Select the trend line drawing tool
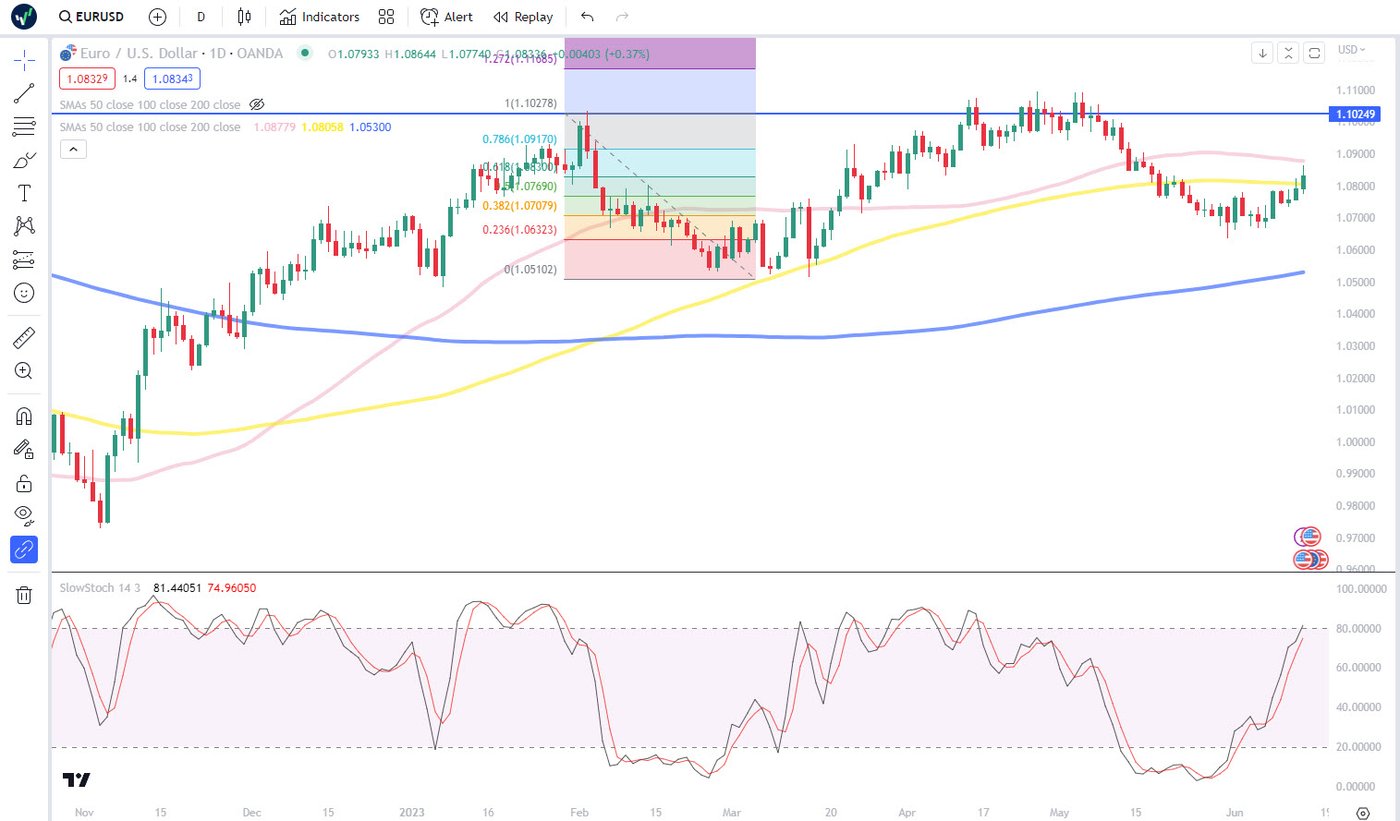This screenshot has height=821, width=1400. [x=24, y=94]
